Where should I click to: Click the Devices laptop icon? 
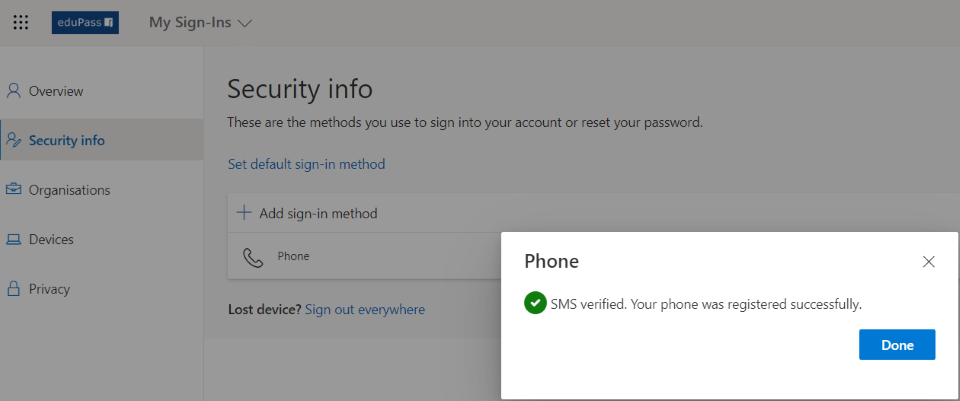pos(13,239)
